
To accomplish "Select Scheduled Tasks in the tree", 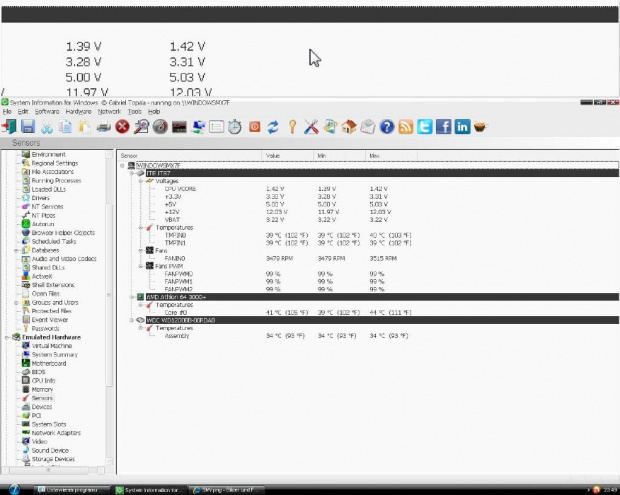I will [54, 241].
